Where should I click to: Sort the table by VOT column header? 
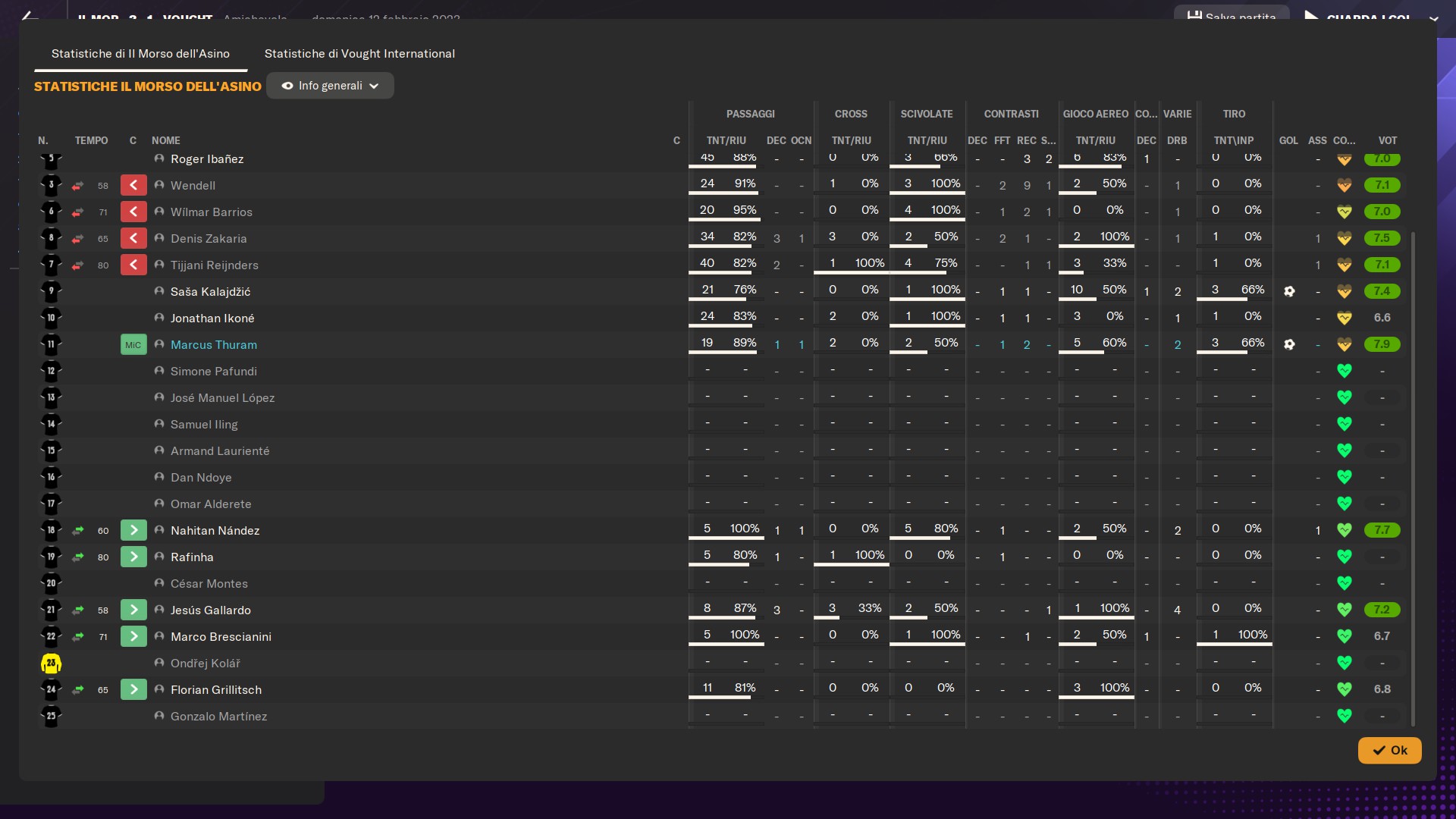click(1387, 140)
